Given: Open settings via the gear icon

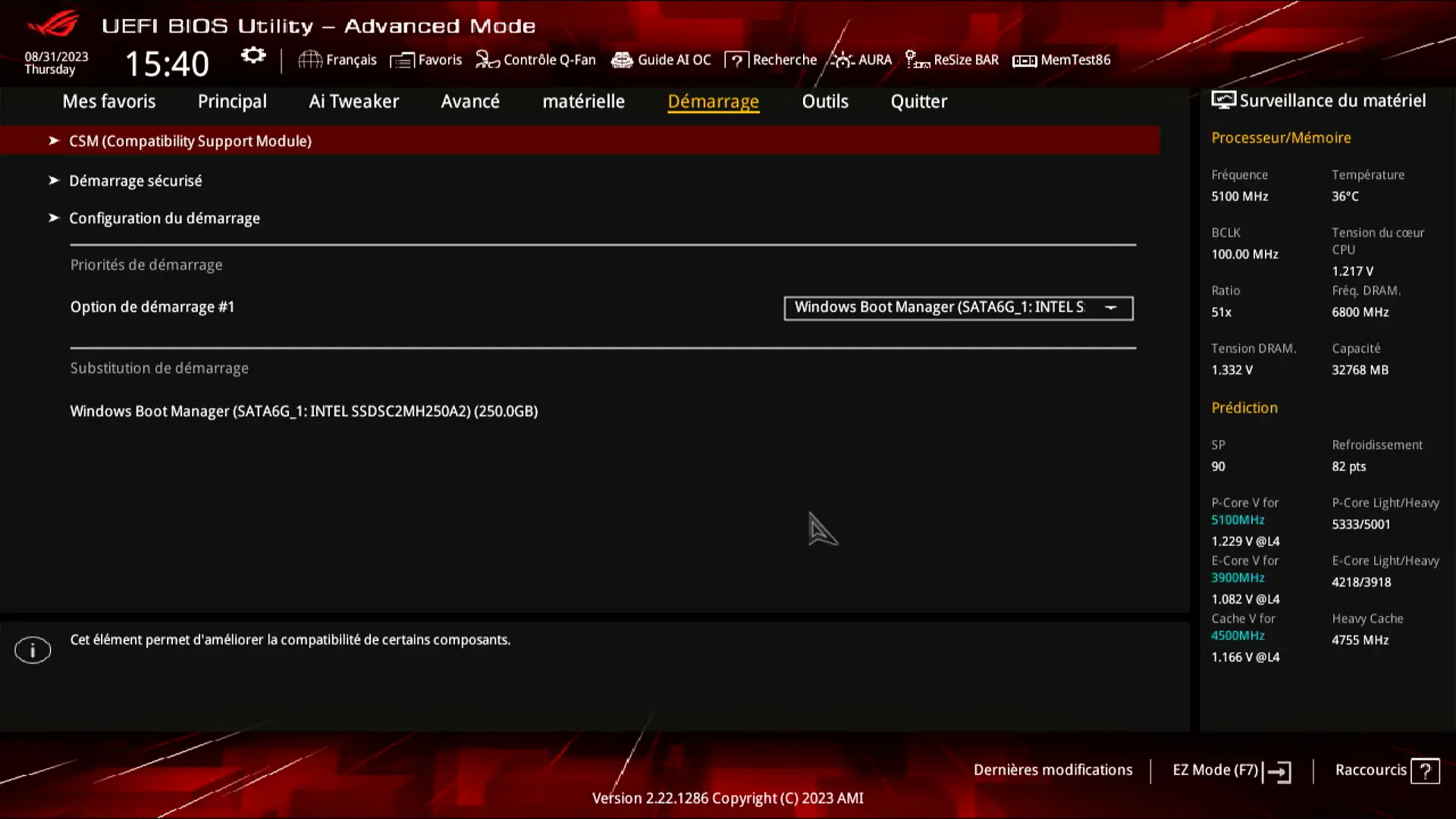Looking at the screenshot, I should click(x=253, y=56).
